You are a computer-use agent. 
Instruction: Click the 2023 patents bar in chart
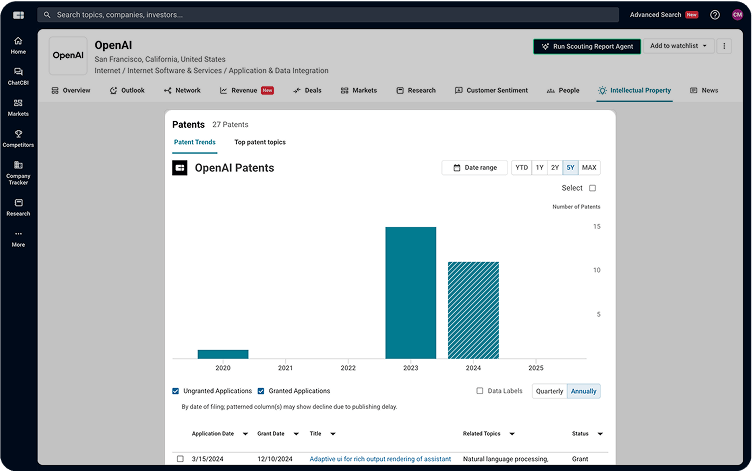click(x=410, y=292)
